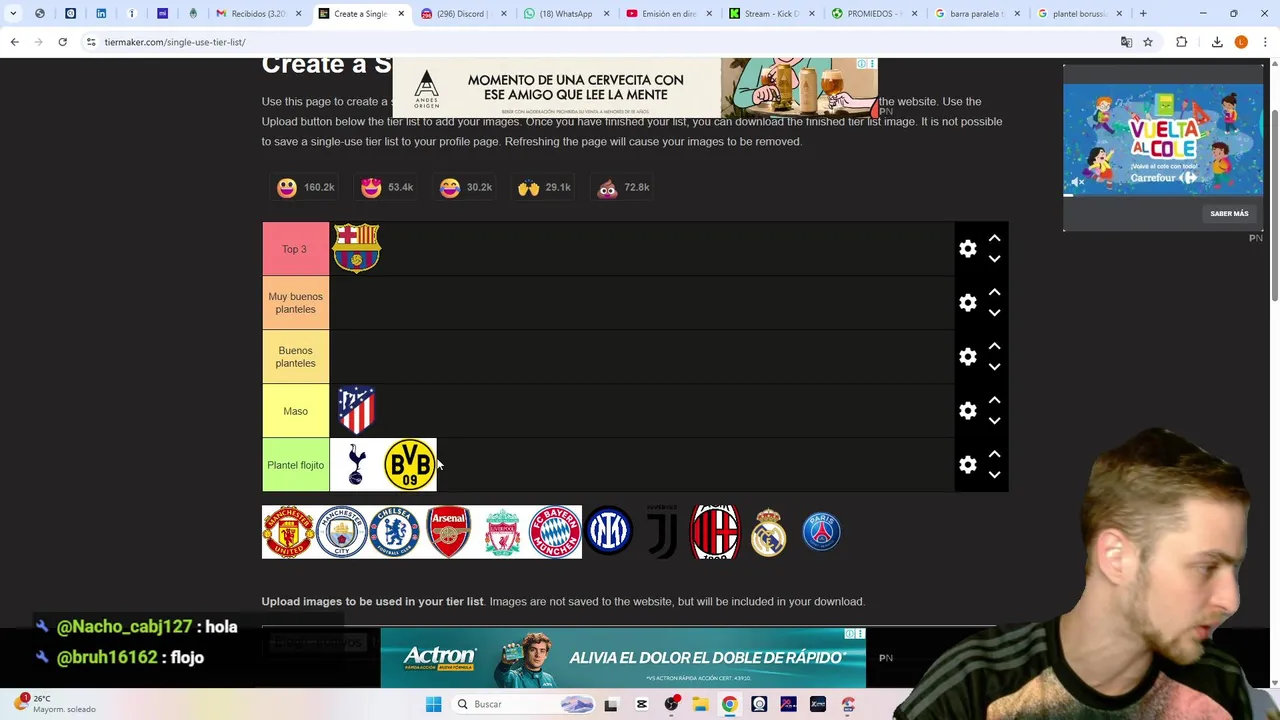Select the Manchester United crest

tap(288, 532)
